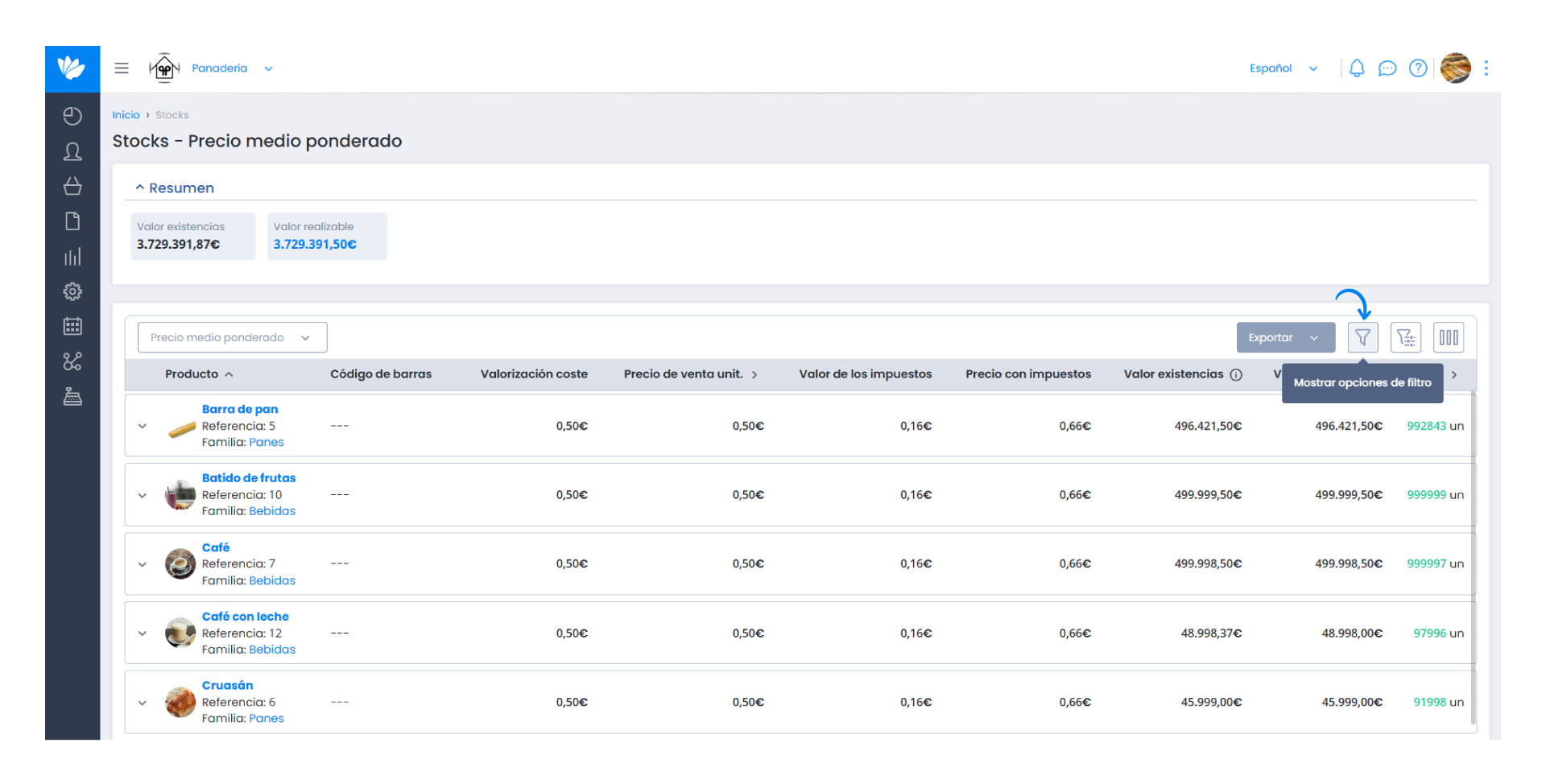Image resolution: width=1546 pixels, height=784 pixels.
Task: Open the Café product link
Action: [216, 547]
